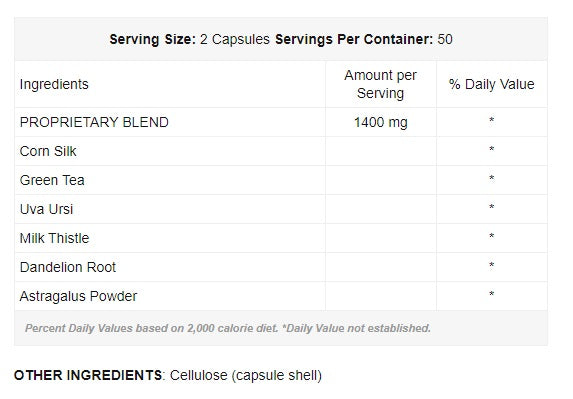The image size is (573, 399).
Task: Click the Servings Per Container label
Action: pyautogui.click(x=354, y=39)
